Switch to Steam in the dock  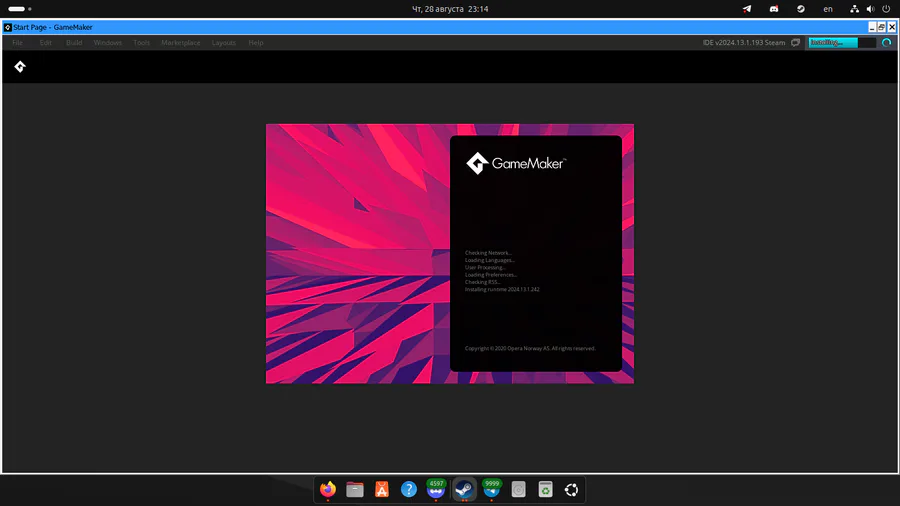[464, 489]
